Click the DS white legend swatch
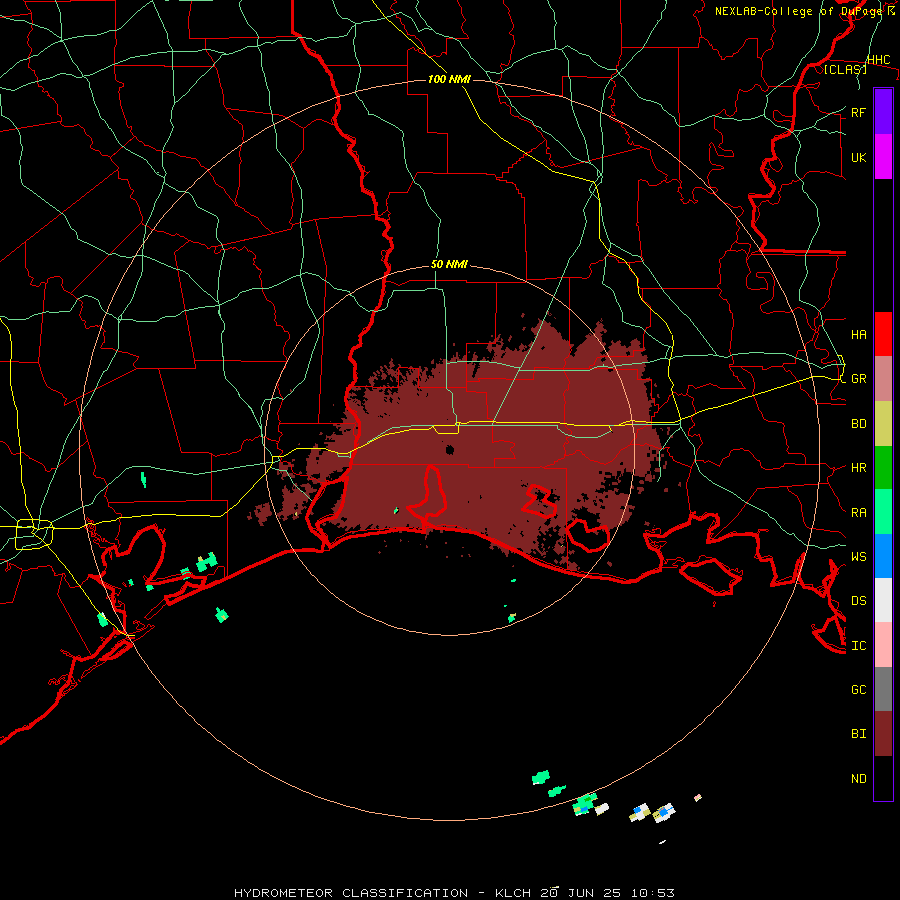This screenshot has width=900, height=900. [883, 600]
